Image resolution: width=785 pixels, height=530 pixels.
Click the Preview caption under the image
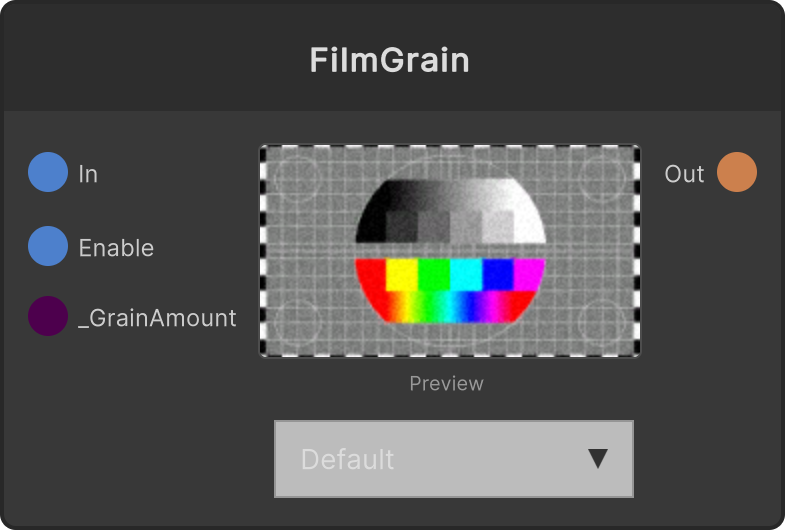coord(447,383)
